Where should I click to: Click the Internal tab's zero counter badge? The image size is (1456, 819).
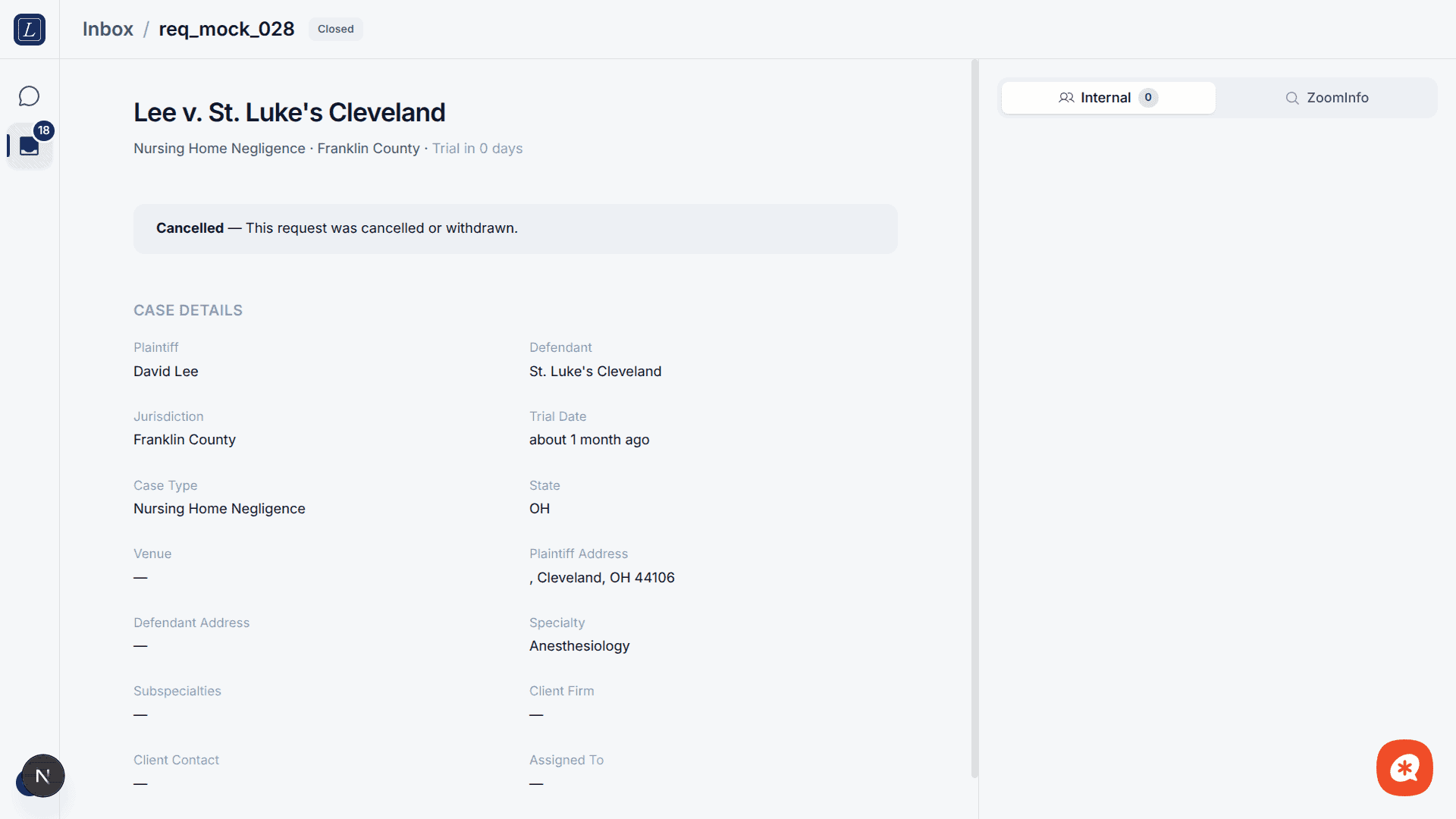pyautogui.click(x=1148, y=98)
